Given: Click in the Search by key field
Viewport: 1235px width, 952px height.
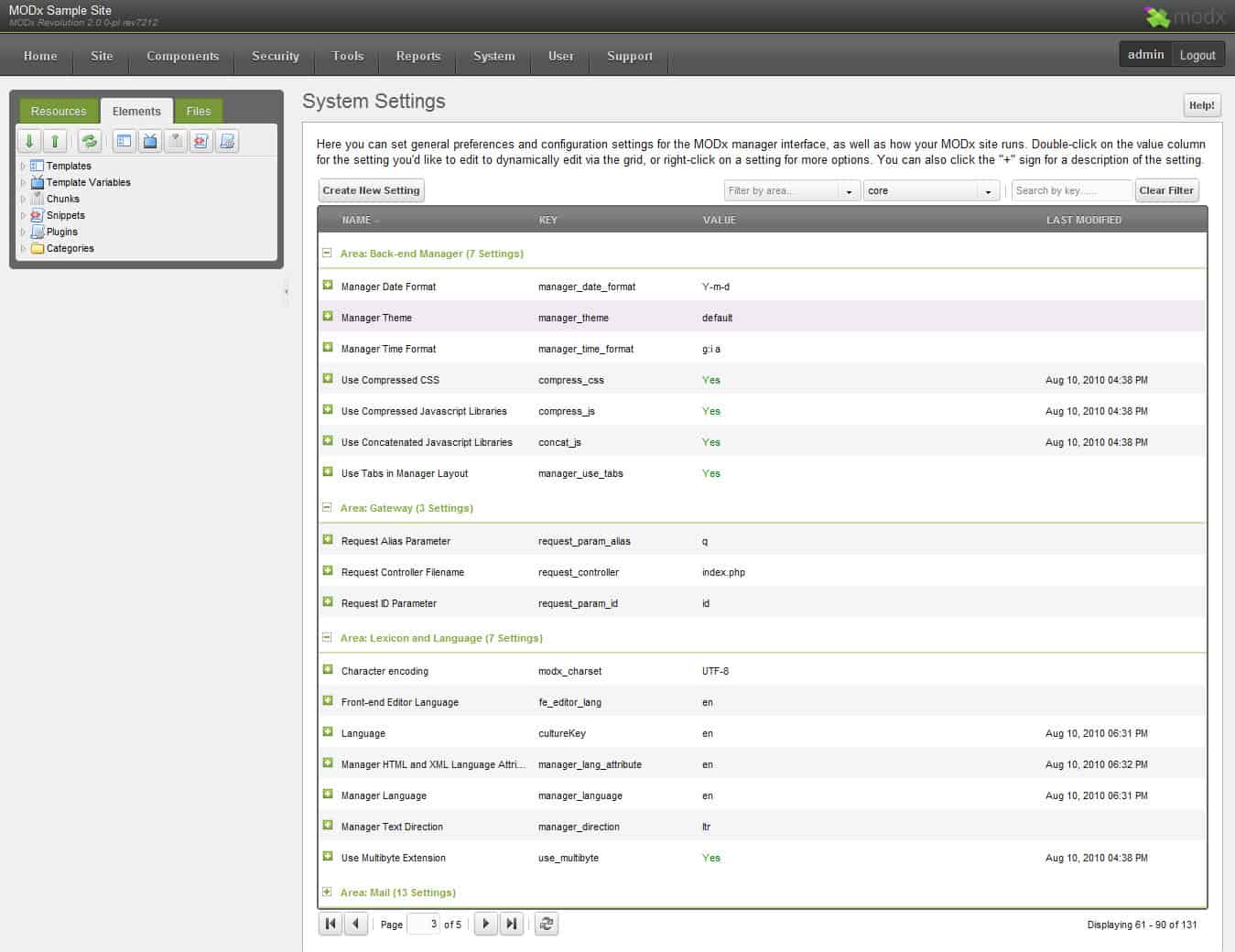Looking at the screenshot, I should click(x=1071, y=190).
